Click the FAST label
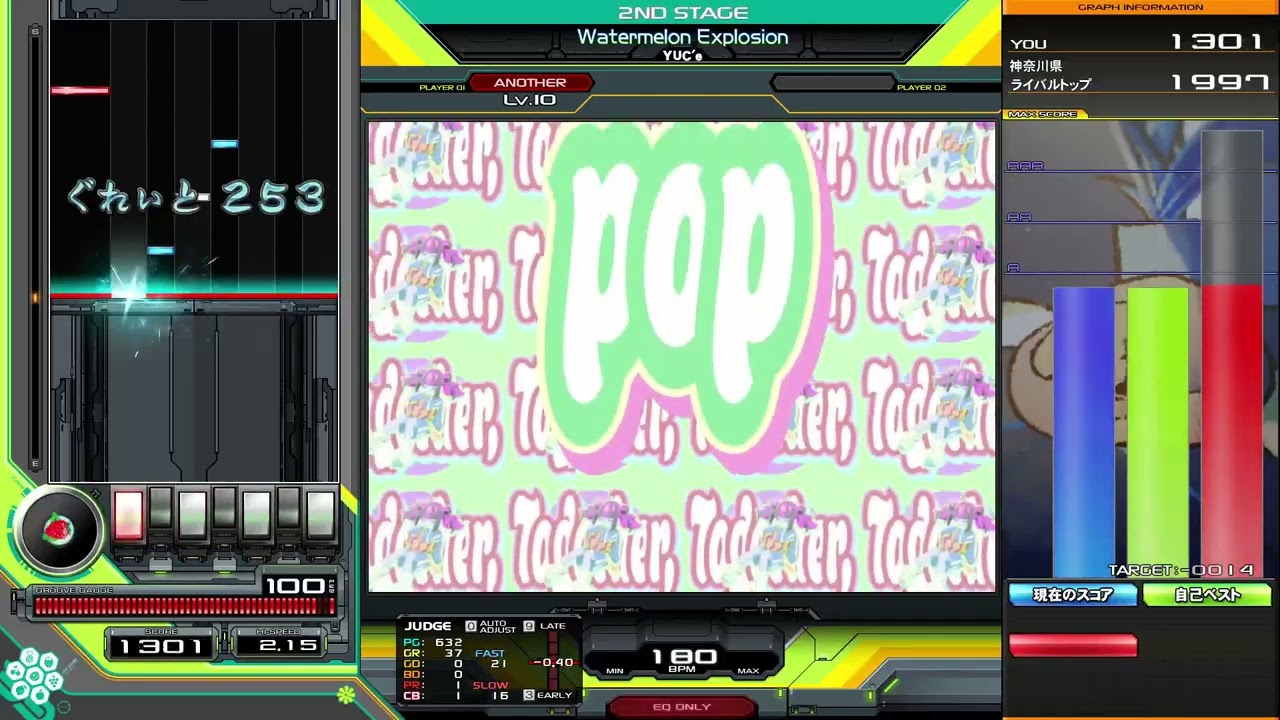This screenshot has width=1280, height=720. coord(490,654)
